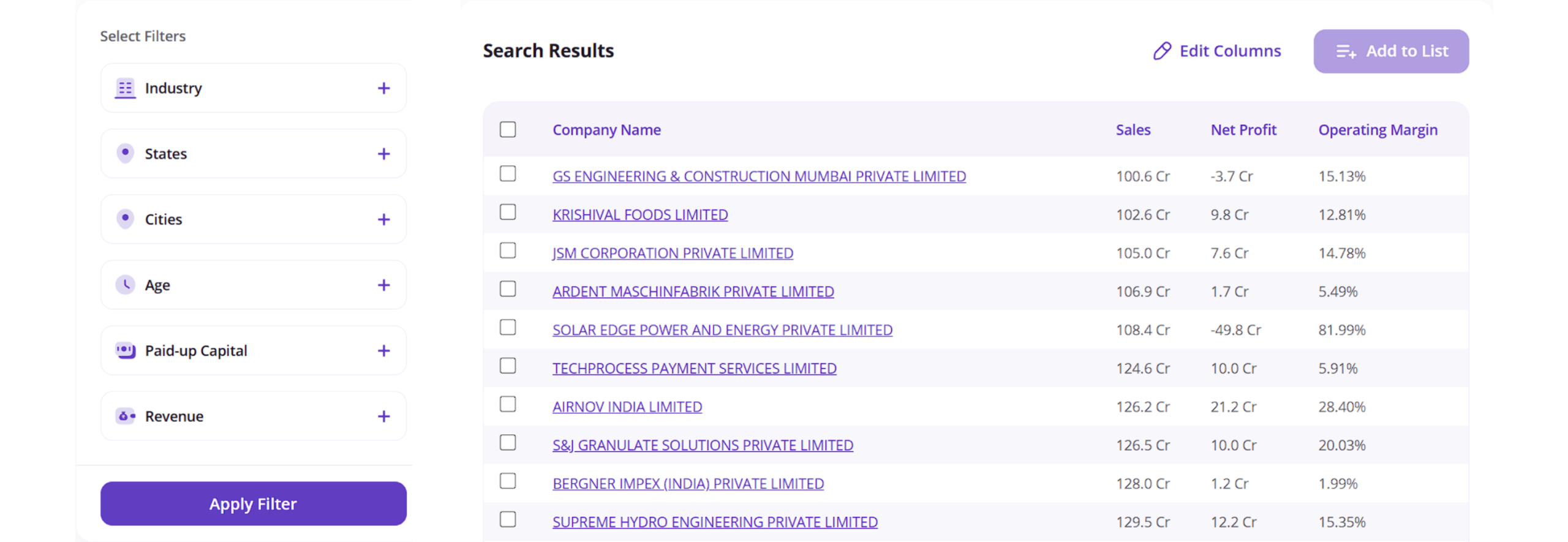Expand the Industry filter with plus
1568x542 pixels.
click(383, 88)
